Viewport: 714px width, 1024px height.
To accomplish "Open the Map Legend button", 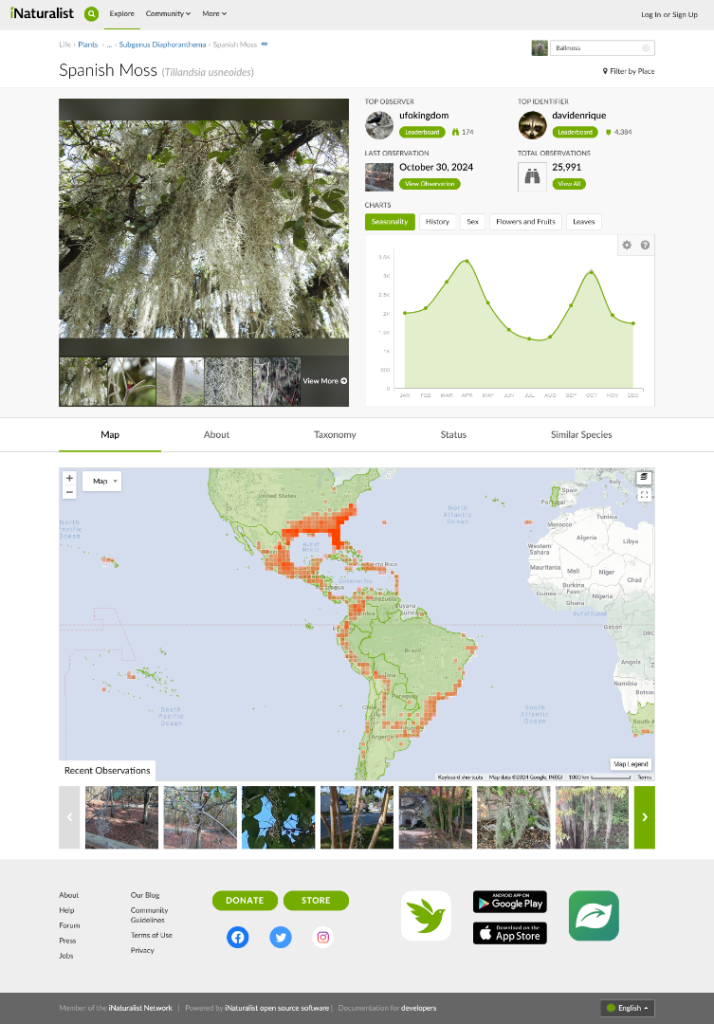I will point(630,763).
